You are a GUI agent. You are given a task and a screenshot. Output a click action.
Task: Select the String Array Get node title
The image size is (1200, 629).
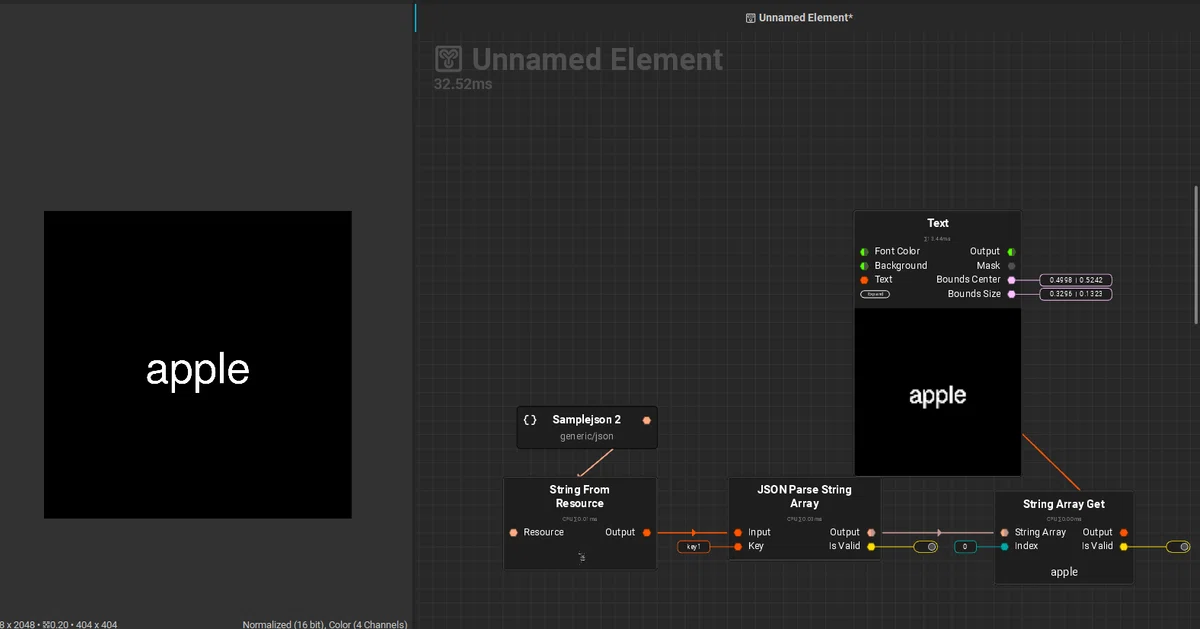pos(1064,505)
